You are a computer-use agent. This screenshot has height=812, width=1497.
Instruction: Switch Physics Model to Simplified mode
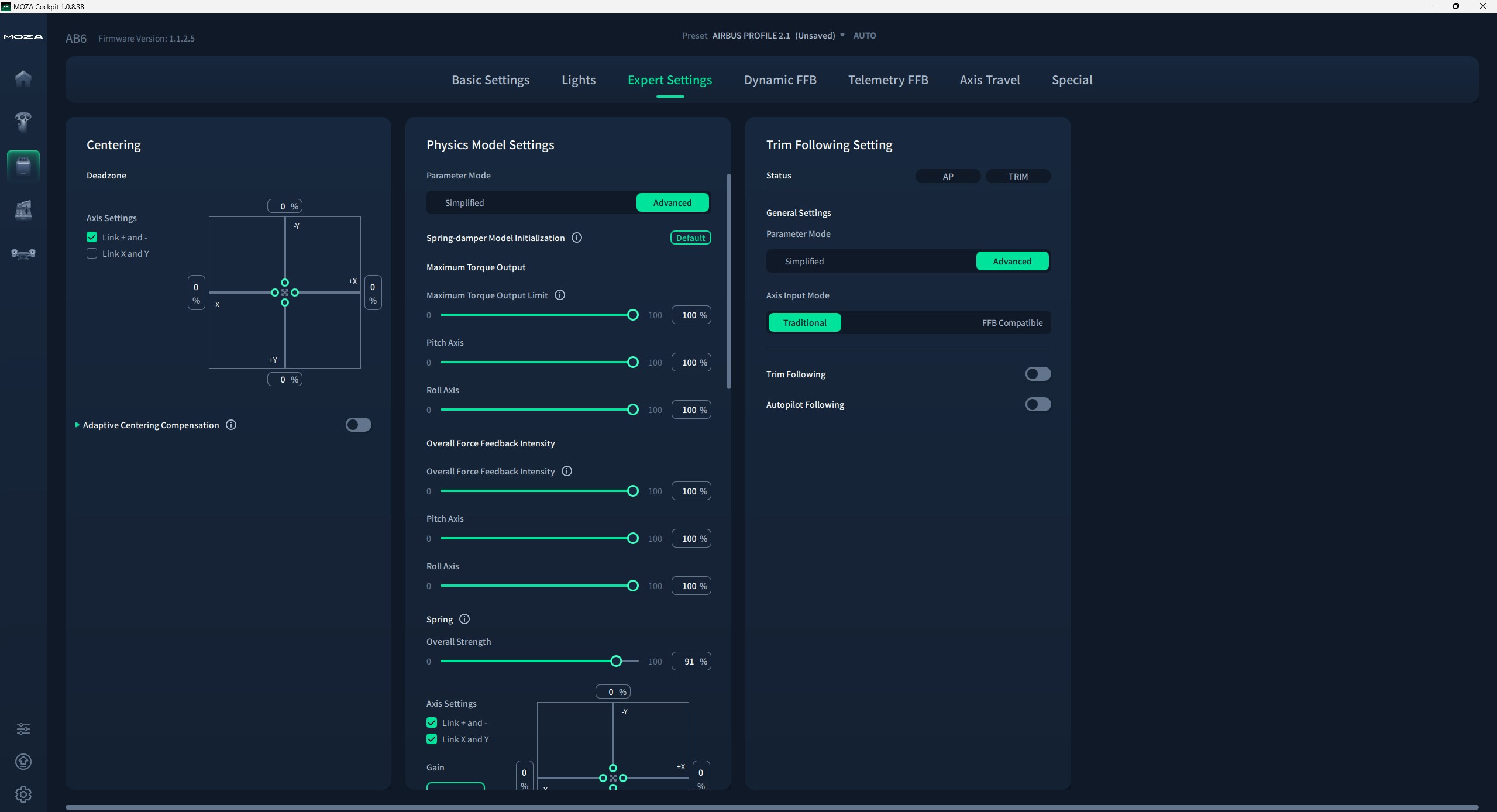464,203
